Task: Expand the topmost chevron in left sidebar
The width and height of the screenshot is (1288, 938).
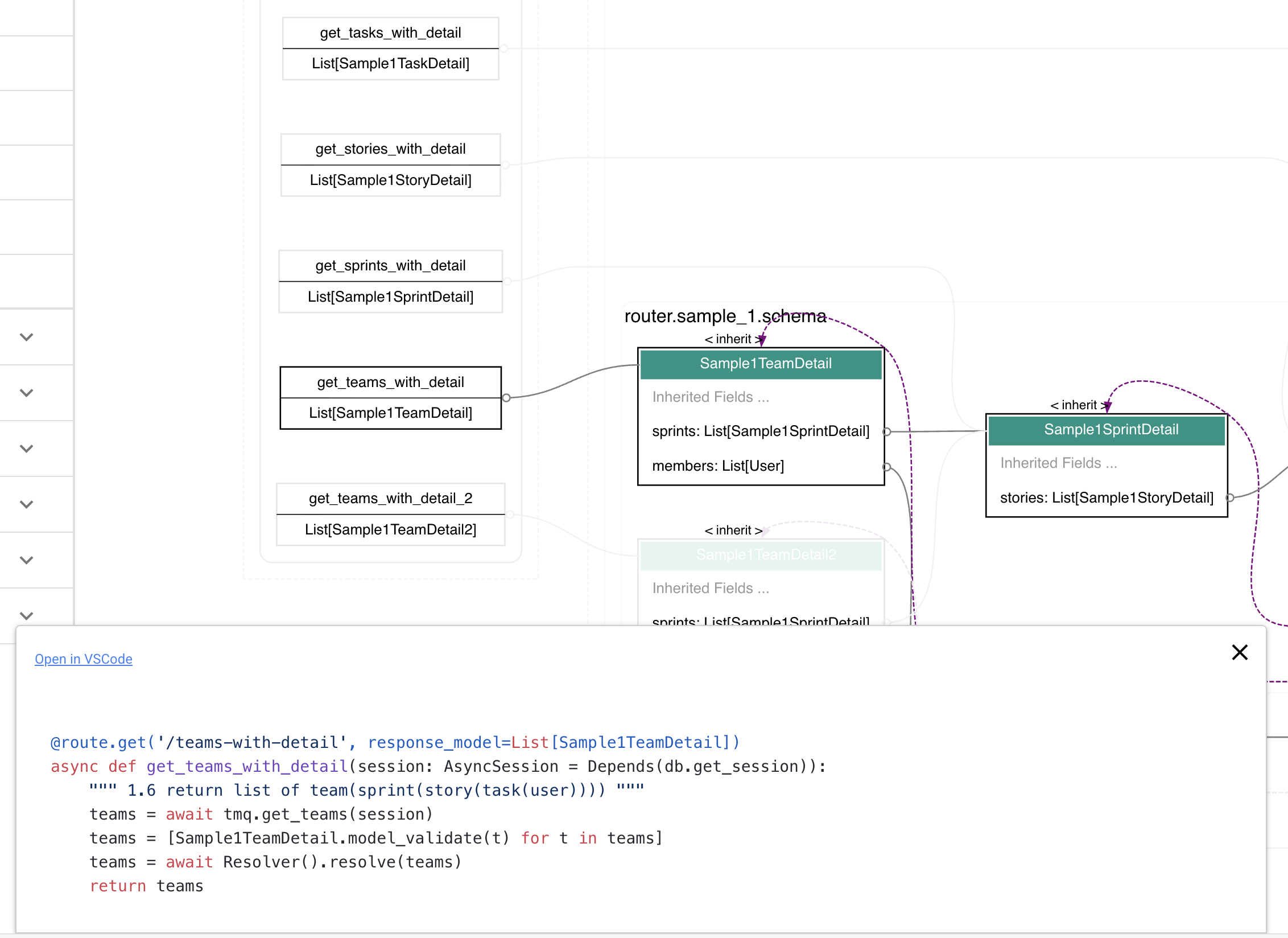Action: tap(26, 337)
